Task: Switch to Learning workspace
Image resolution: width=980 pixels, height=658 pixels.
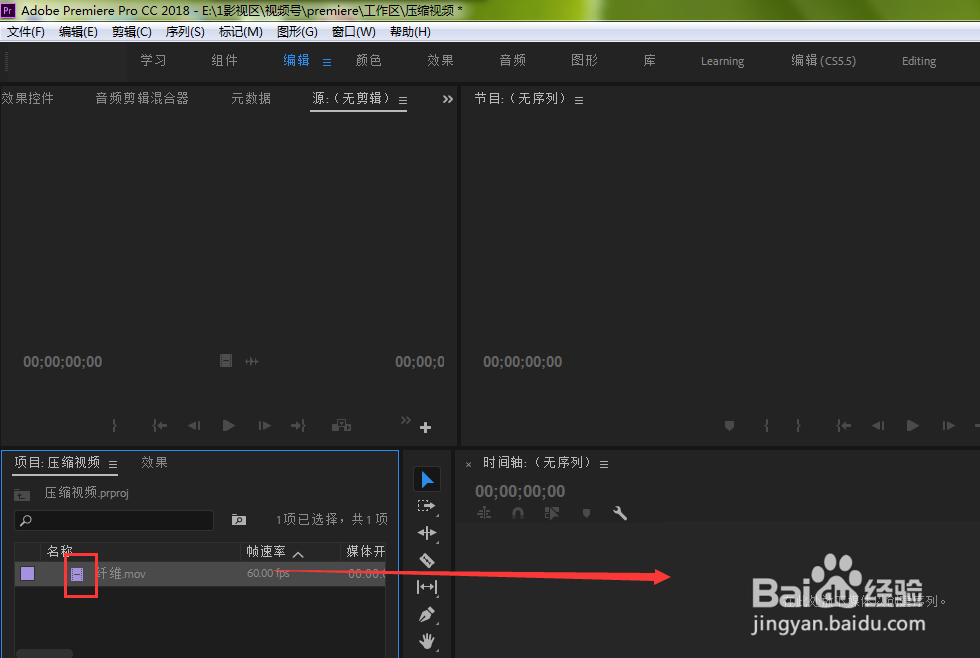Action: tap(722, 61)
